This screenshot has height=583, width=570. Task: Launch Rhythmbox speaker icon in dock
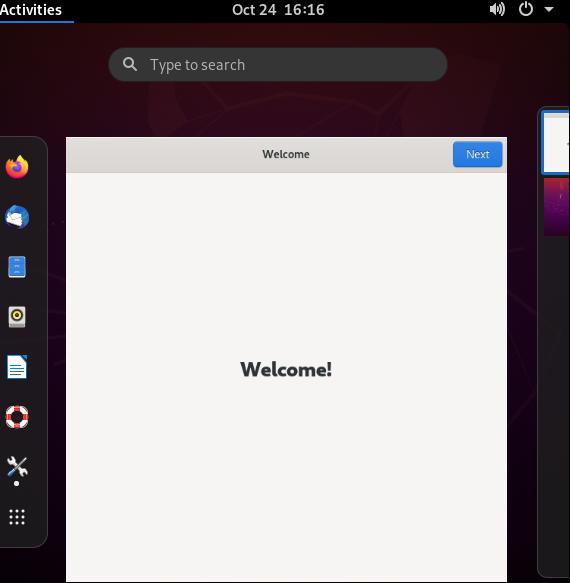(17, 317)
